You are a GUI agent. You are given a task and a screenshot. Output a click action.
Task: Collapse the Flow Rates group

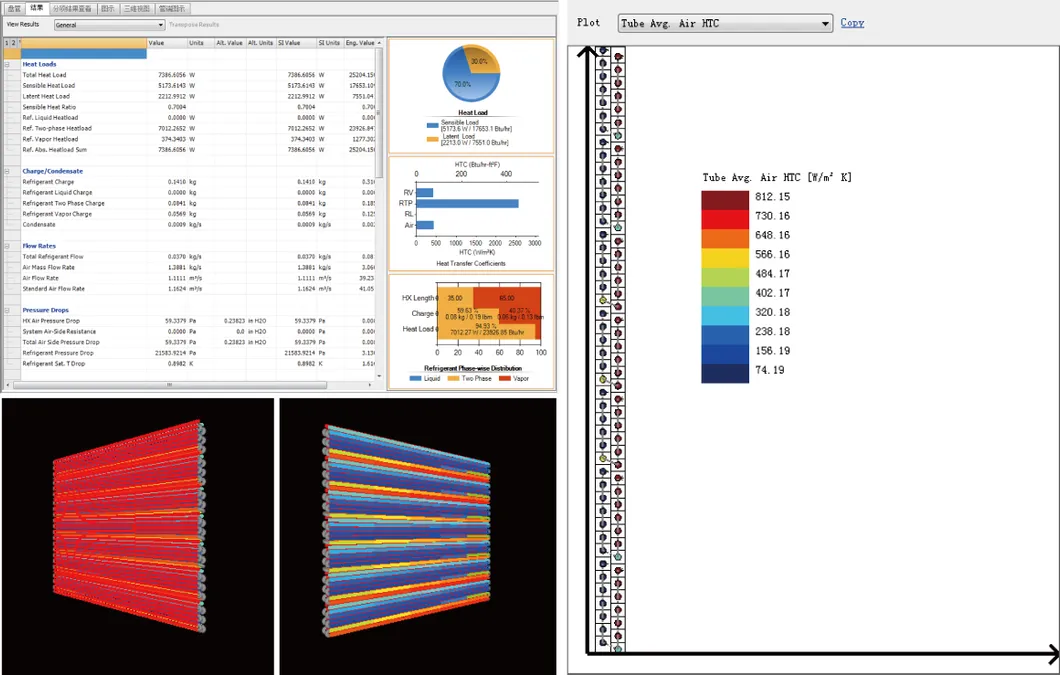coord(7,246)
